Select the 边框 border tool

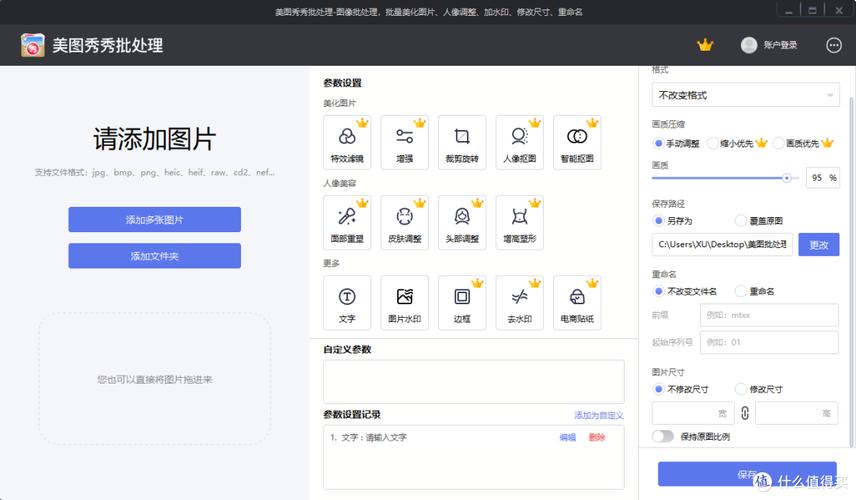[462, 303]
